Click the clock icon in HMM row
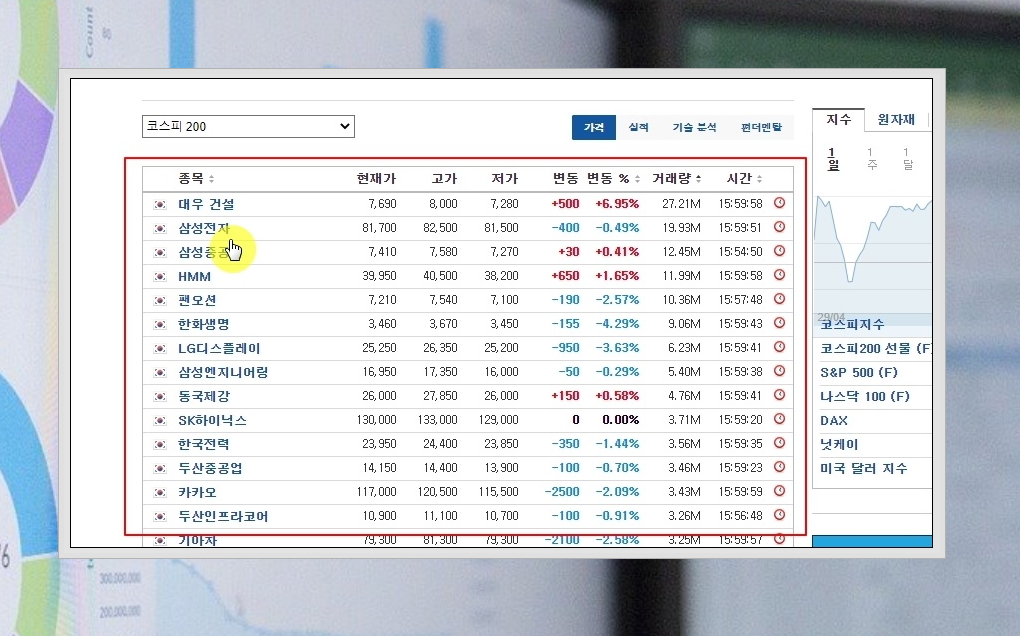This screenshot has height=636, width=1020. pyautogui.click(x=779, y=275)
